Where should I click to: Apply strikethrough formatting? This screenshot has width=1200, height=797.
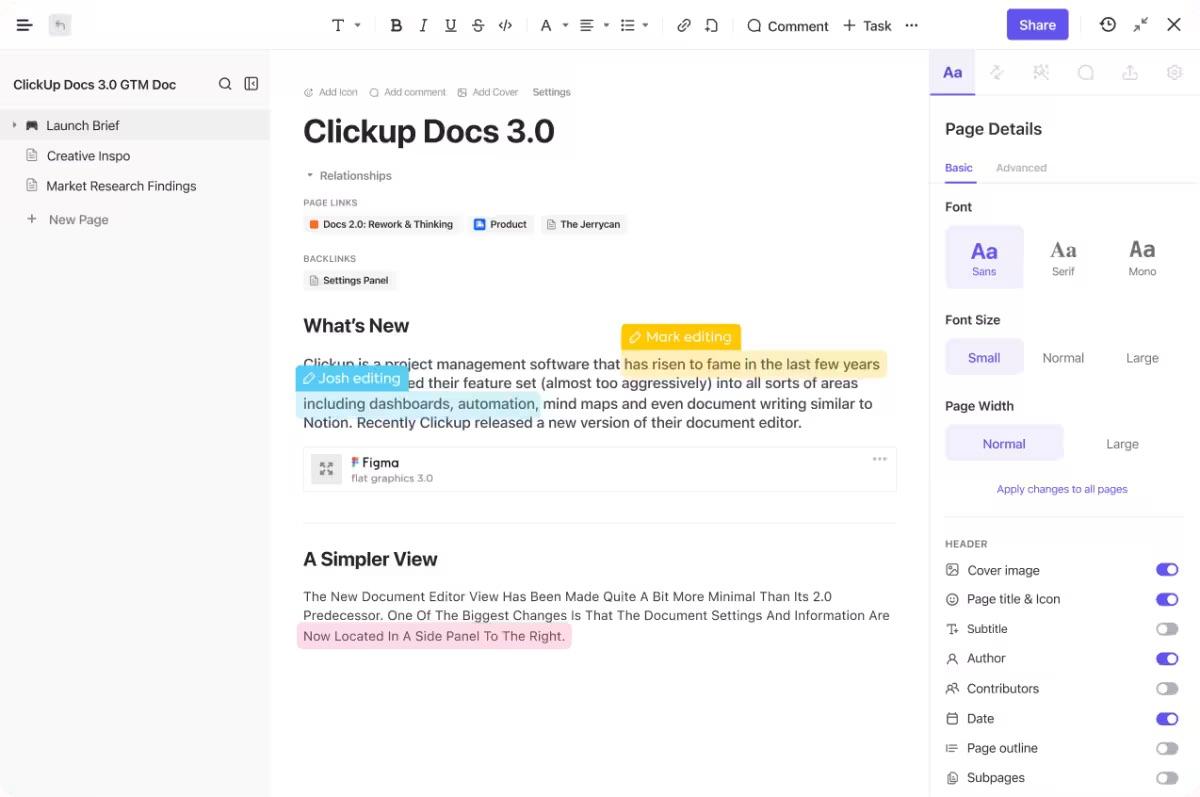[x=478, y=25]
